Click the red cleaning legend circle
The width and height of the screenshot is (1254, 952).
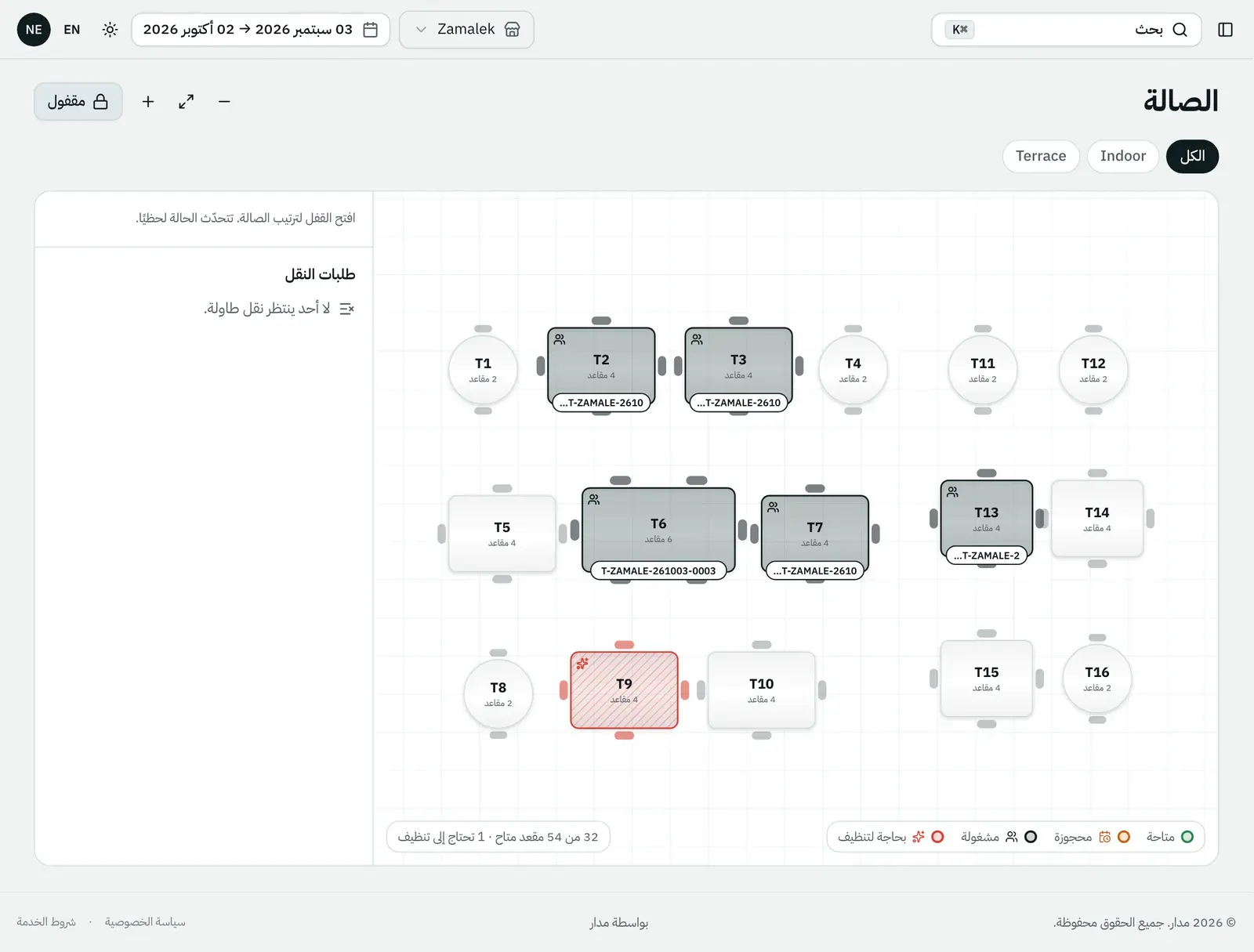click(937, 837)
